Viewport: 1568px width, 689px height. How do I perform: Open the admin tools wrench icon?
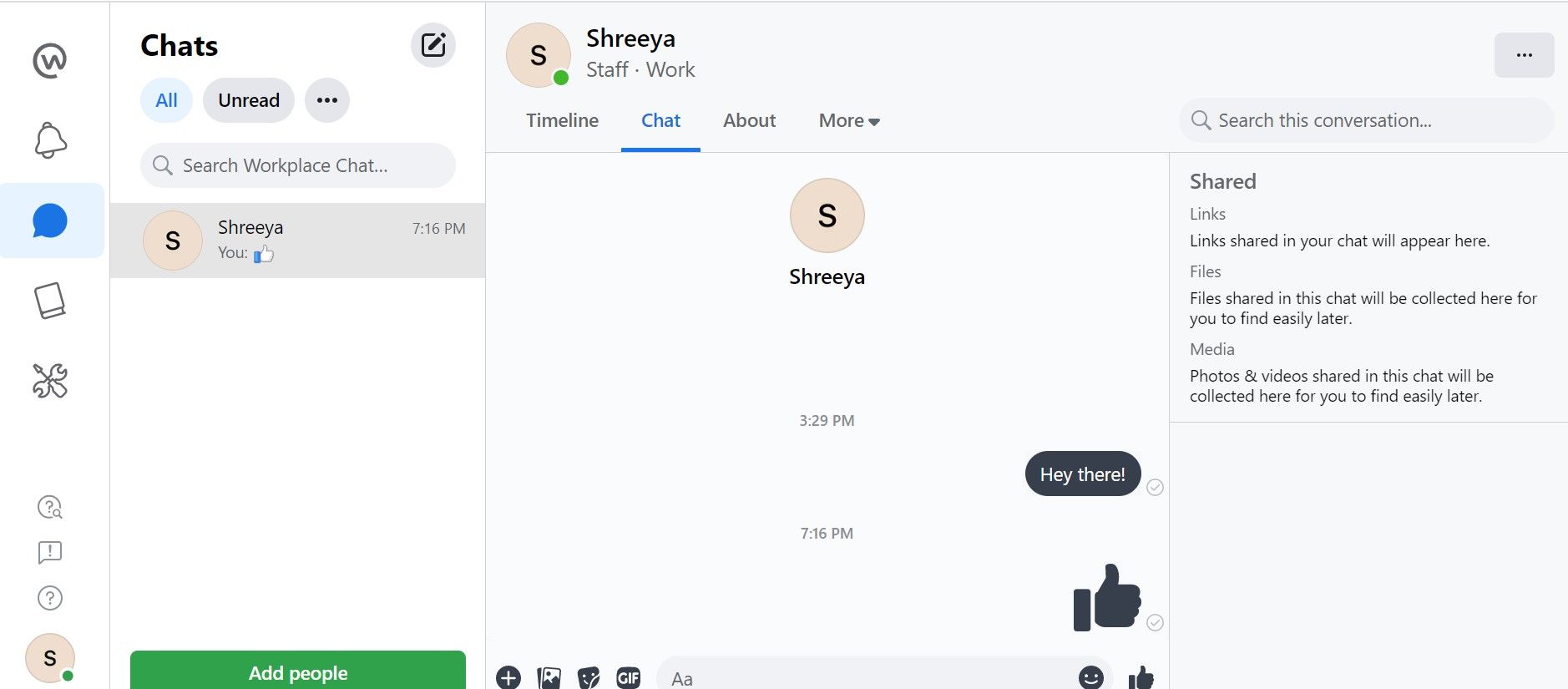pos(50,381)
